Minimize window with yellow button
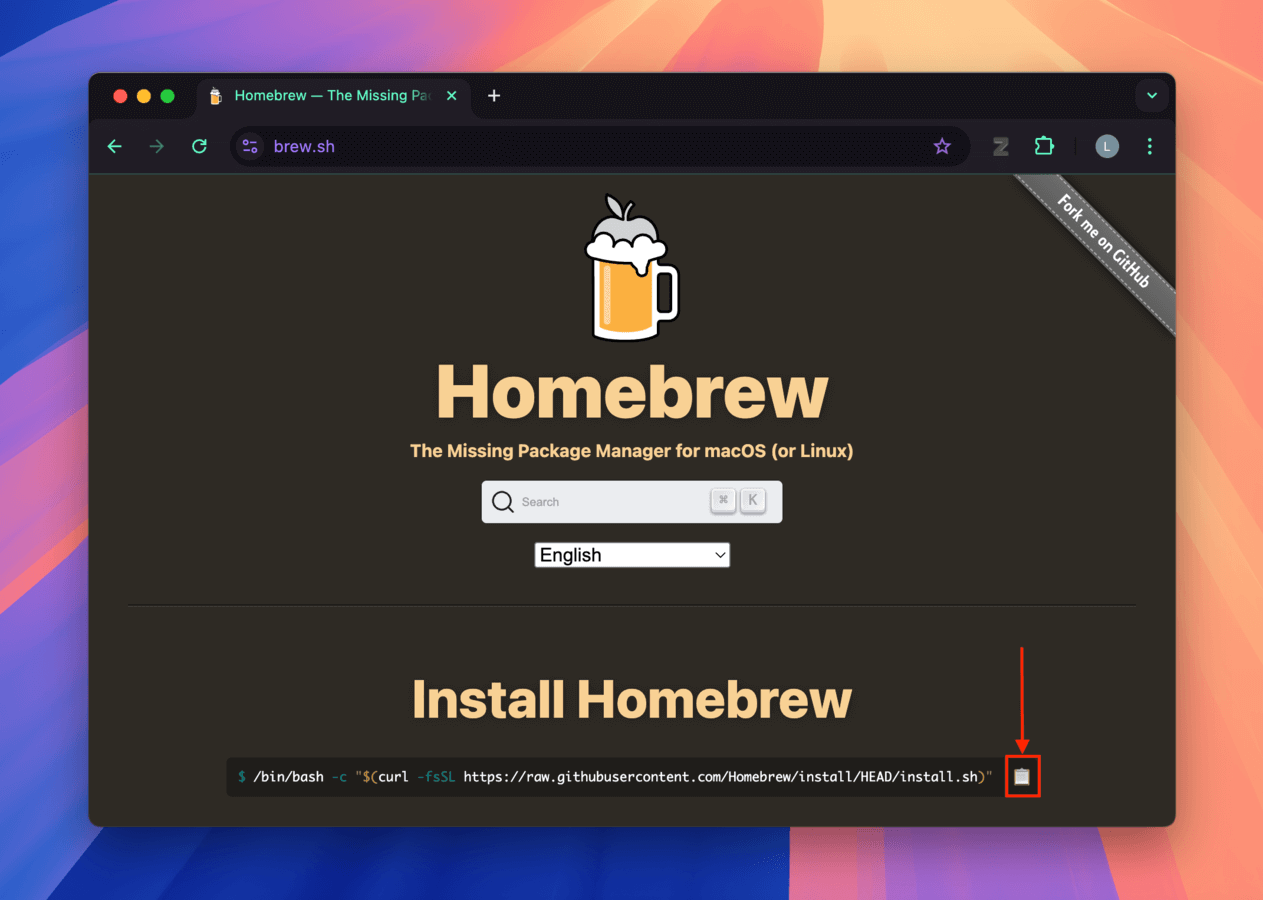The height and width of the screenshot is (900, 1263). point(144,96)
